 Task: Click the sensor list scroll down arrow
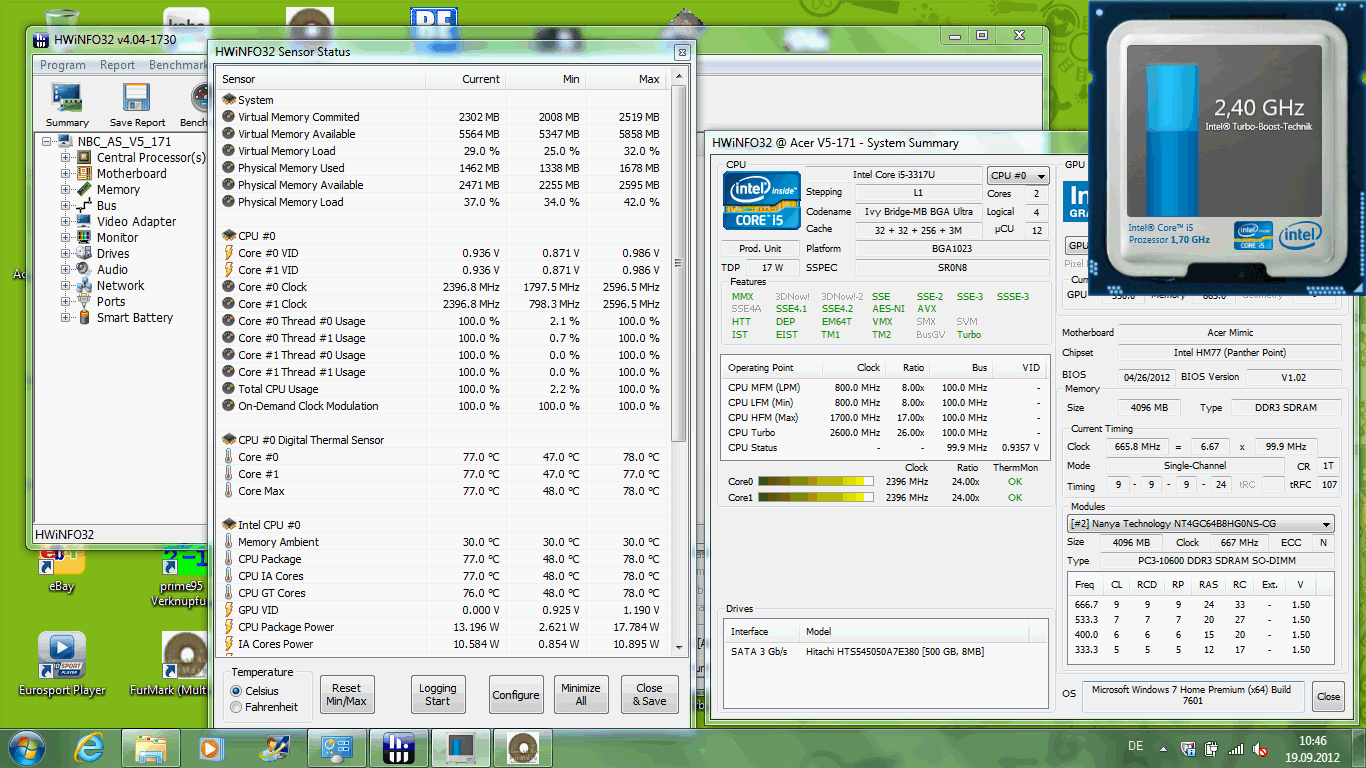[x=679, y=648]
